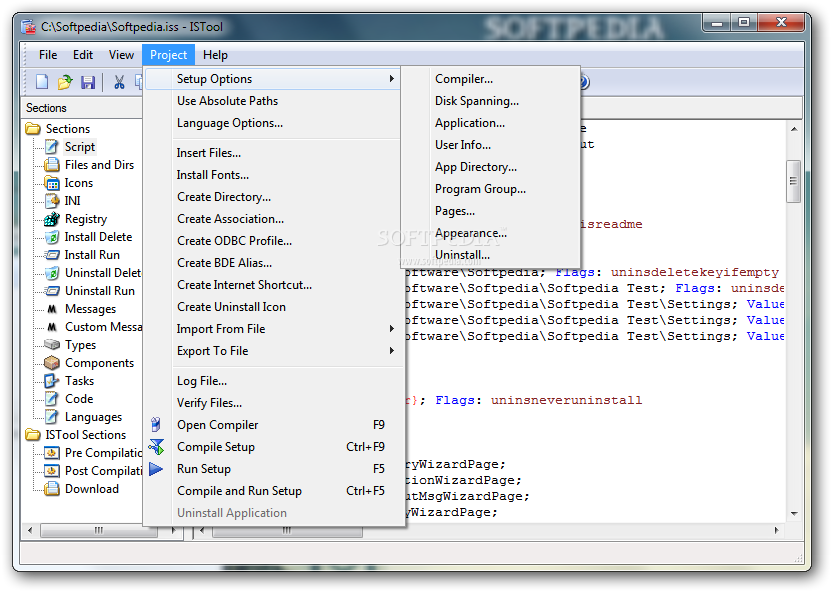Click the INI section icon
832x592 pixels.
pyautogui.click(x=51, y=201)
